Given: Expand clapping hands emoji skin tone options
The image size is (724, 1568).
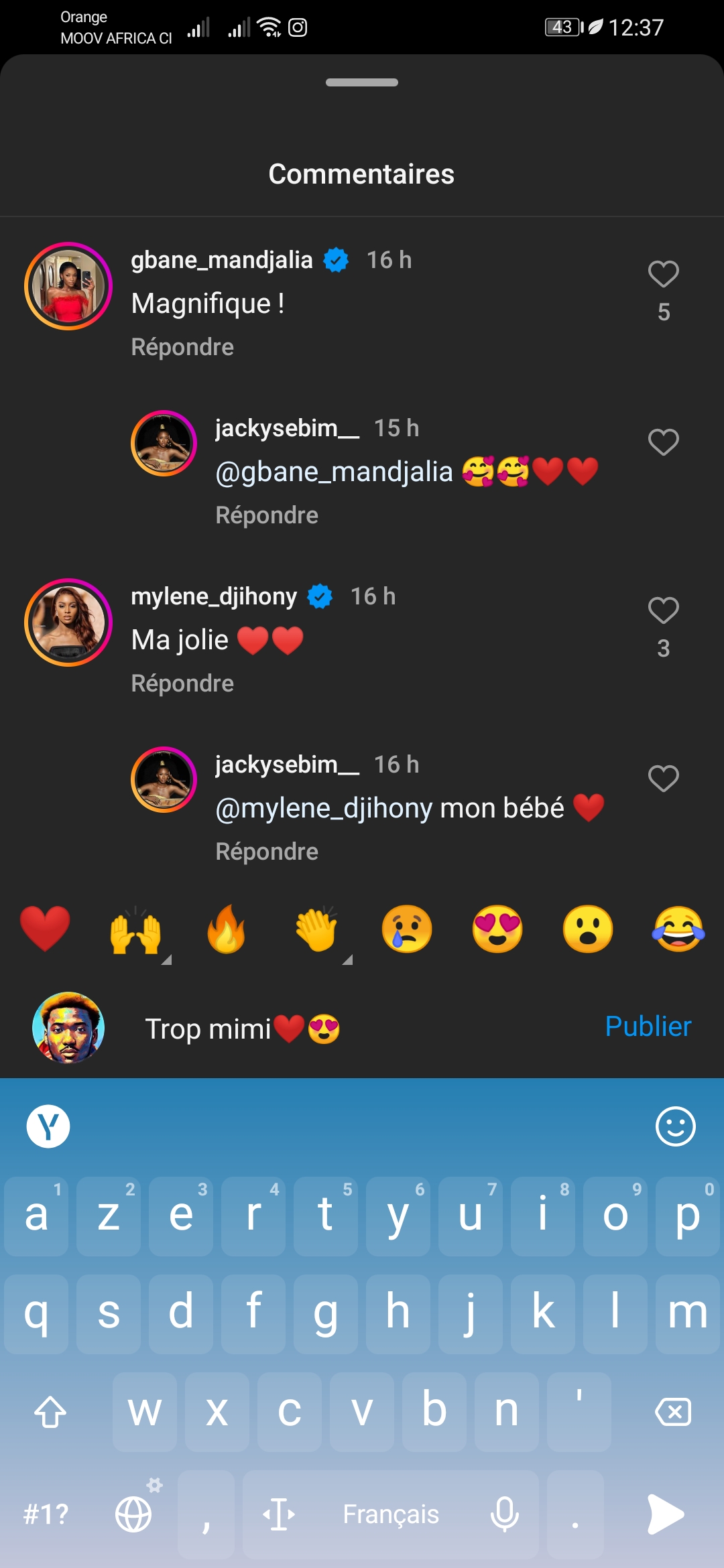Looking at the screenshot, I should [x=347, y=959].
